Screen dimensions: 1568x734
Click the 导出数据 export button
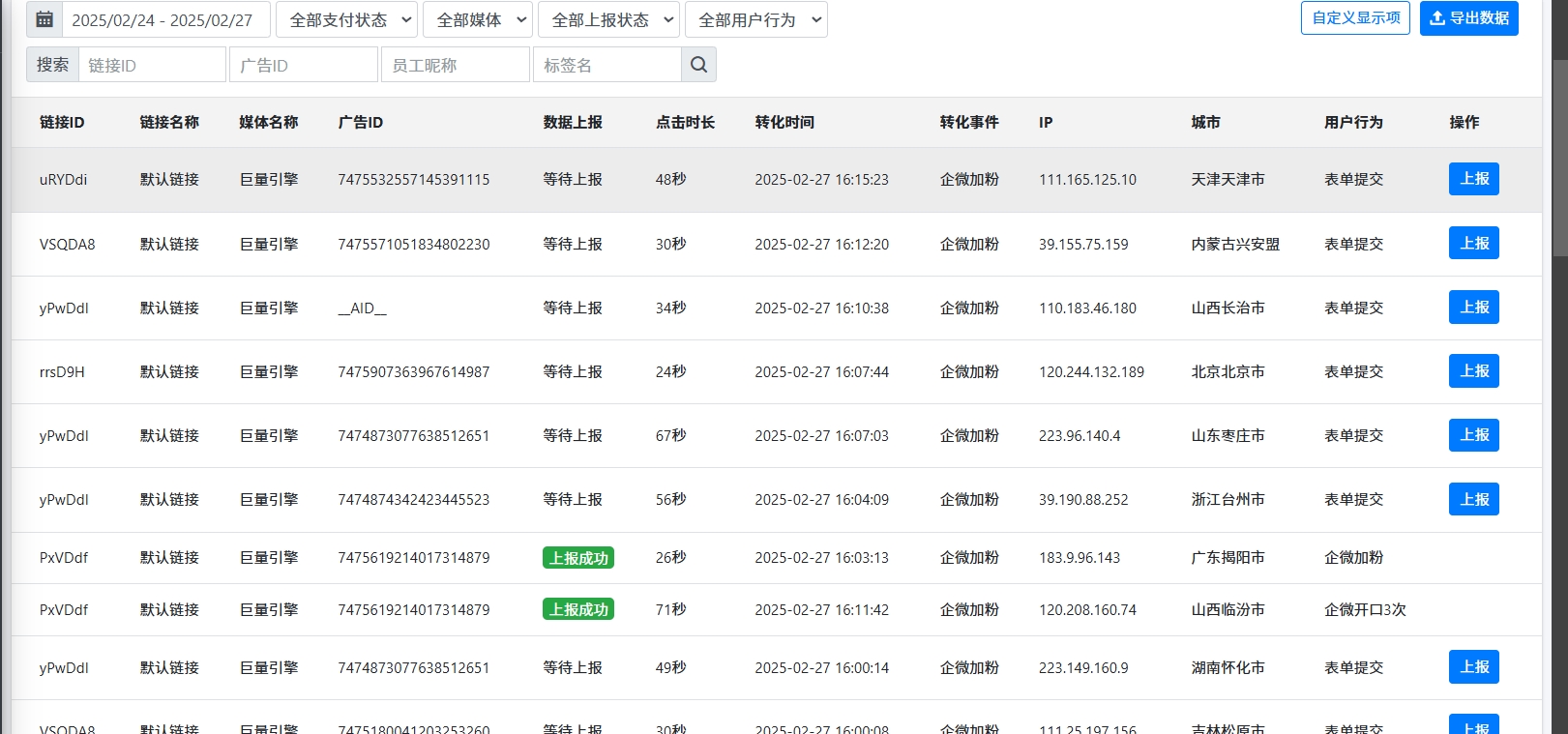click(x=1468, y=18)
